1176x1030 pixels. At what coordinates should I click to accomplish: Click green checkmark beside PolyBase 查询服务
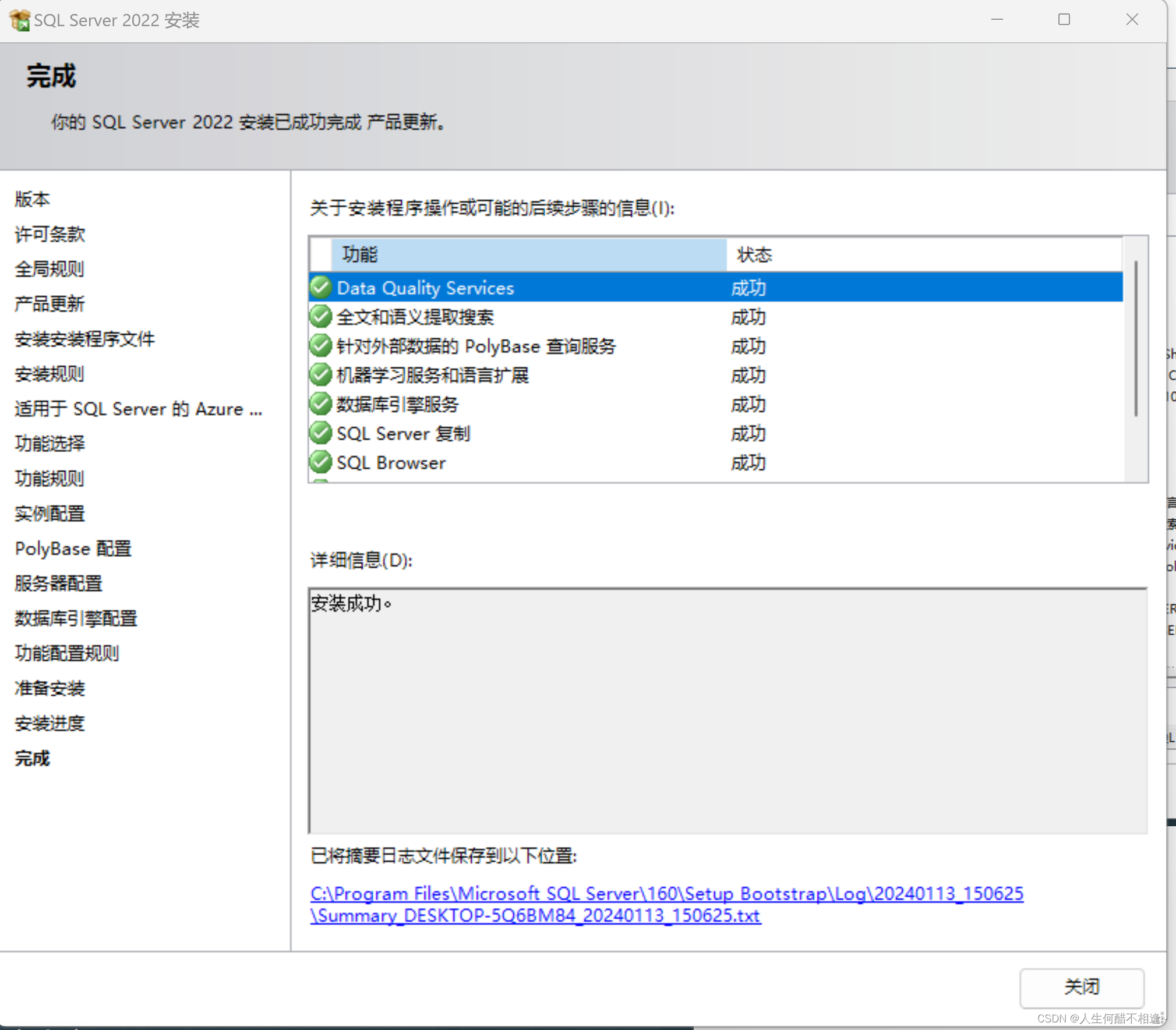pos(320,345)
